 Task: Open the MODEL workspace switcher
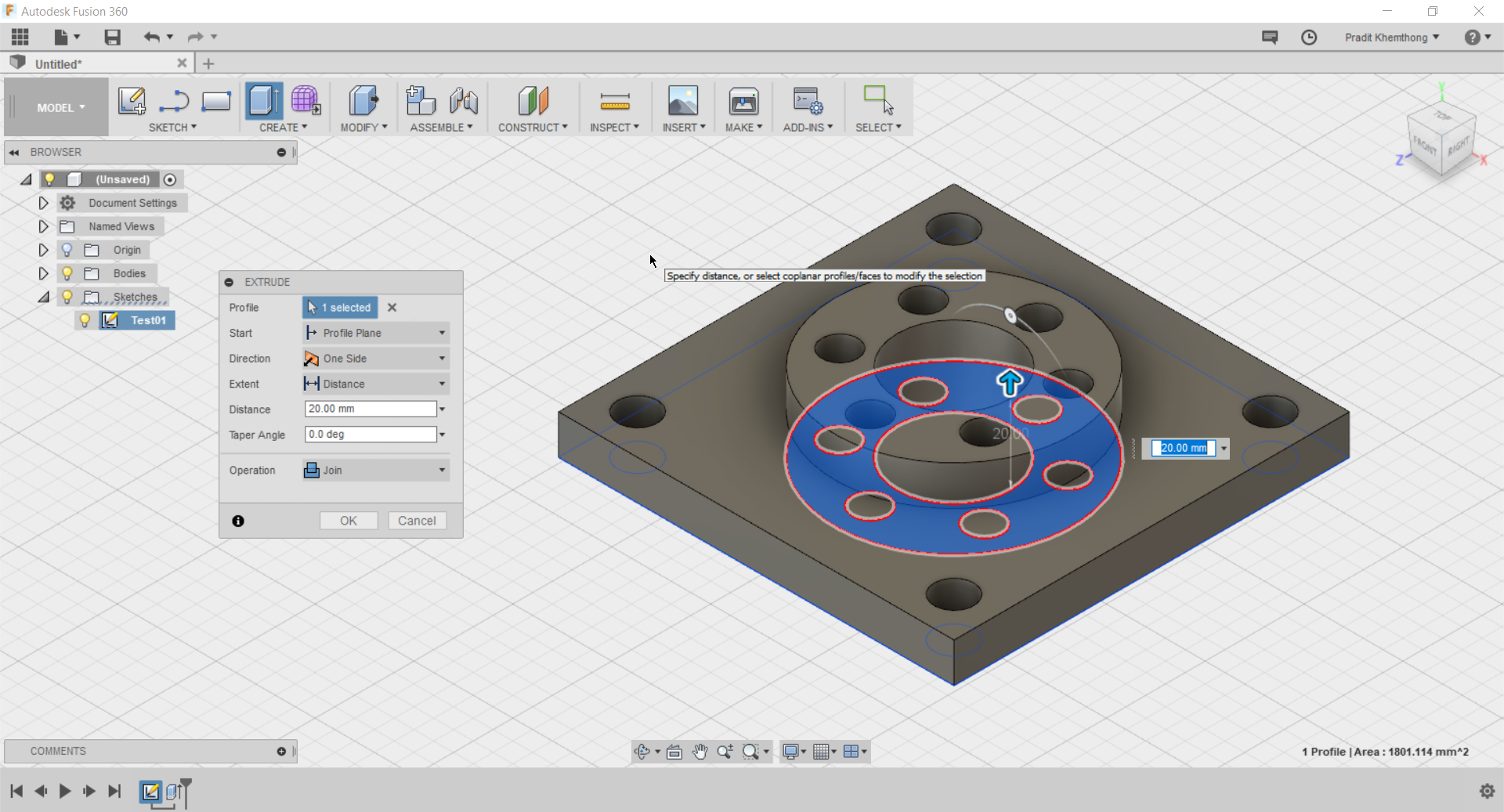point(55,107)
